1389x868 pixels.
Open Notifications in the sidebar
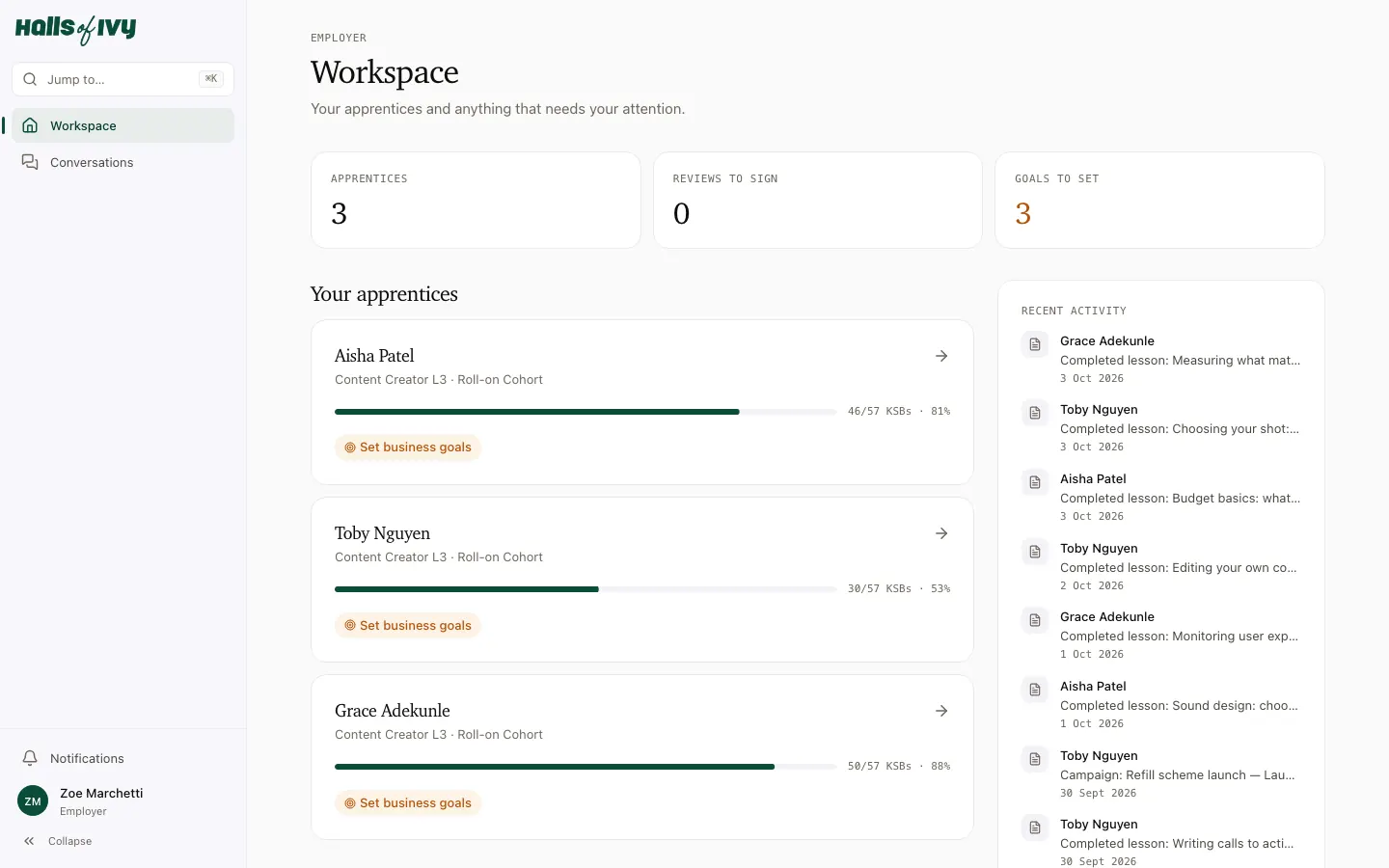[x=123, y=758]
